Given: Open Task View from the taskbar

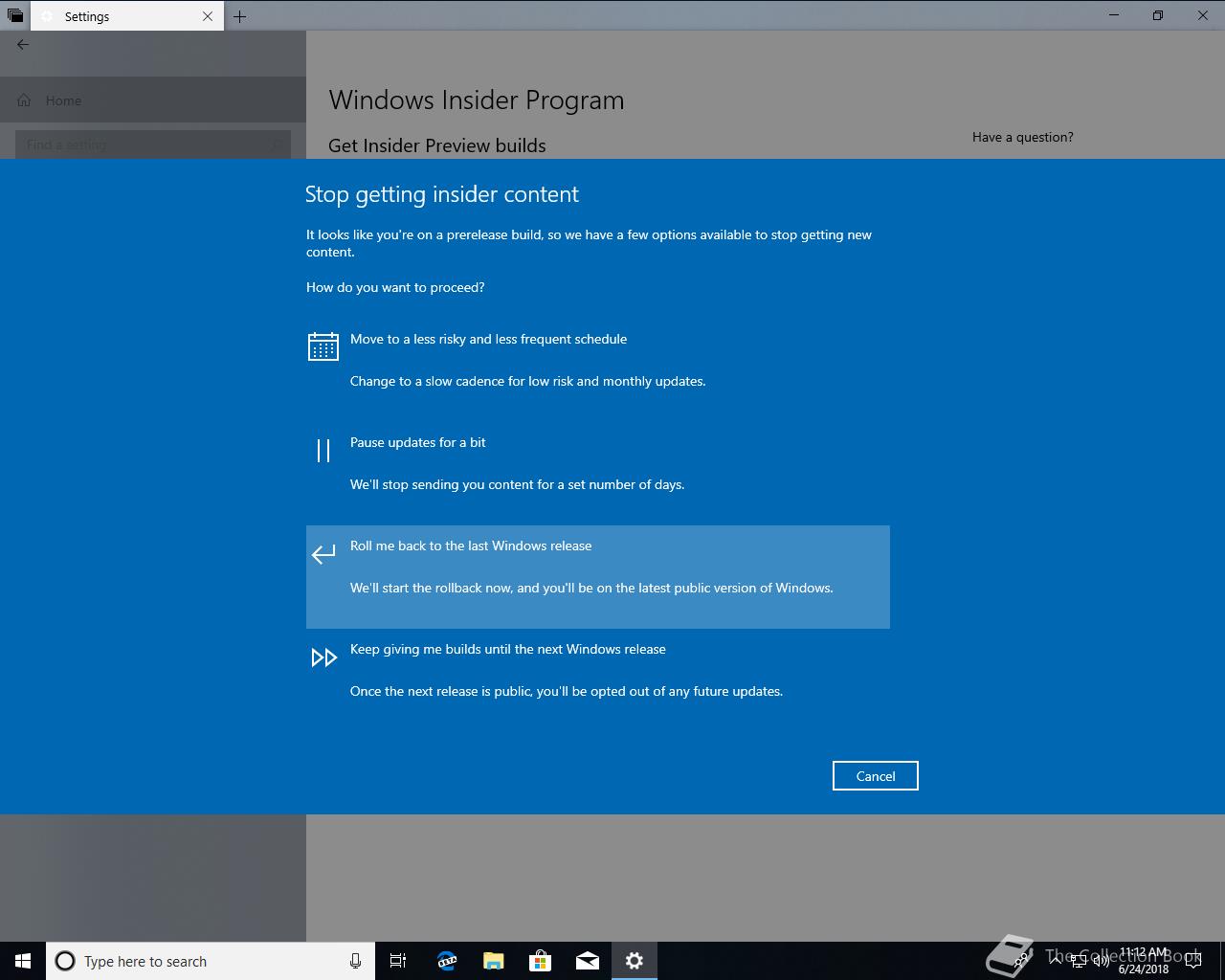Looking at the screenshot, I should tap(398, 961).
